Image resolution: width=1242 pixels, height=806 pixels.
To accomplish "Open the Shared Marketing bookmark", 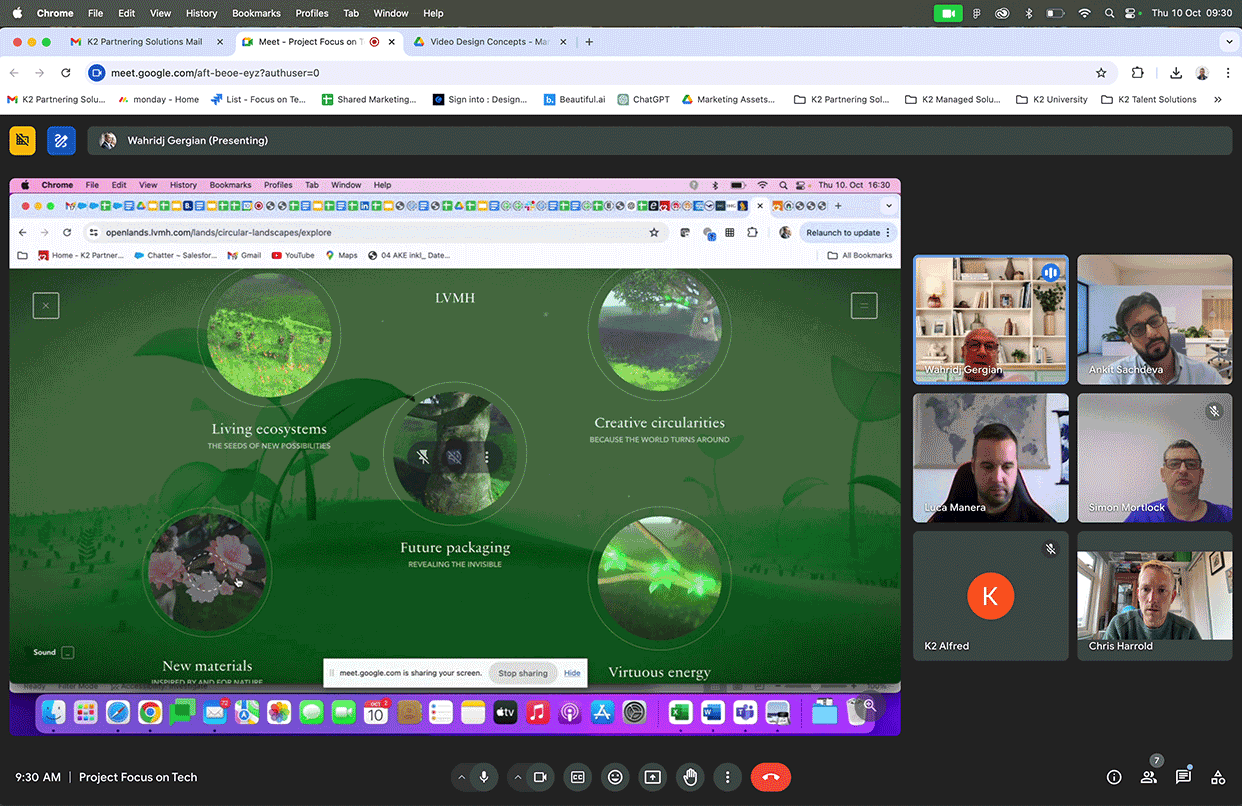I will click(x=368, y=99).
